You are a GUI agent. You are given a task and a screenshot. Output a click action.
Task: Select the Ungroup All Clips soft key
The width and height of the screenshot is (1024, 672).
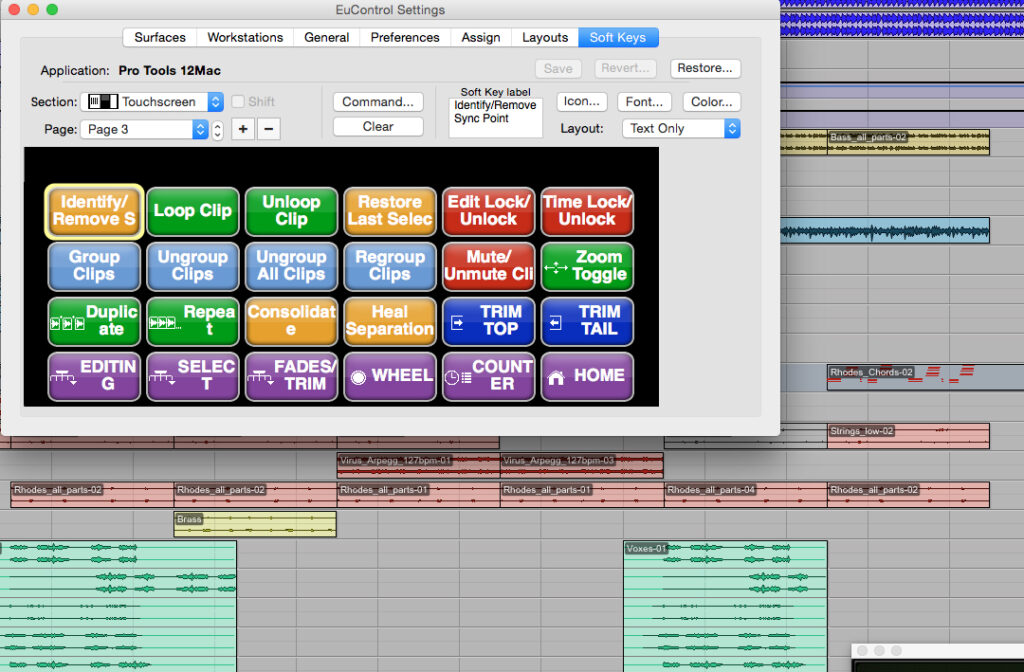click(x=291, y=266)
